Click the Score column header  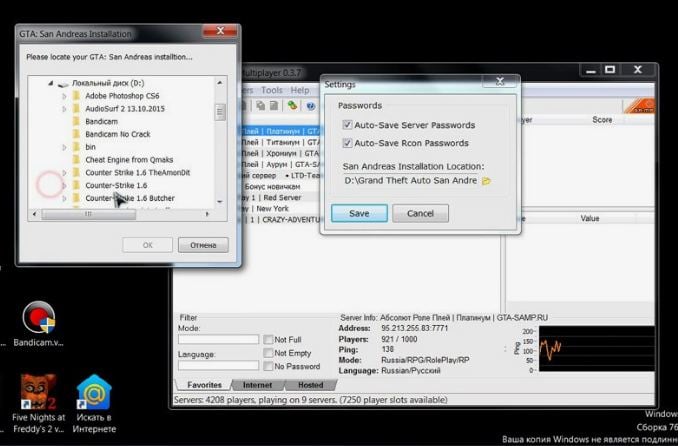(602, 120)
